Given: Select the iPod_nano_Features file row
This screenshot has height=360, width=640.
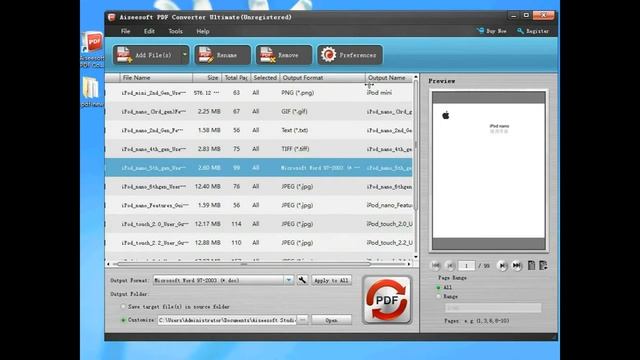Looking at the screenshot, I should (259, 205).
